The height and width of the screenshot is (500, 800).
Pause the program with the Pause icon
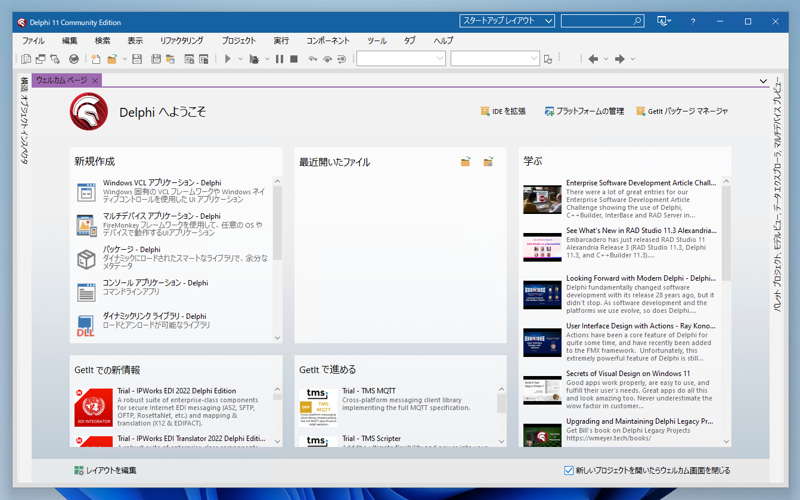point(280,59)
